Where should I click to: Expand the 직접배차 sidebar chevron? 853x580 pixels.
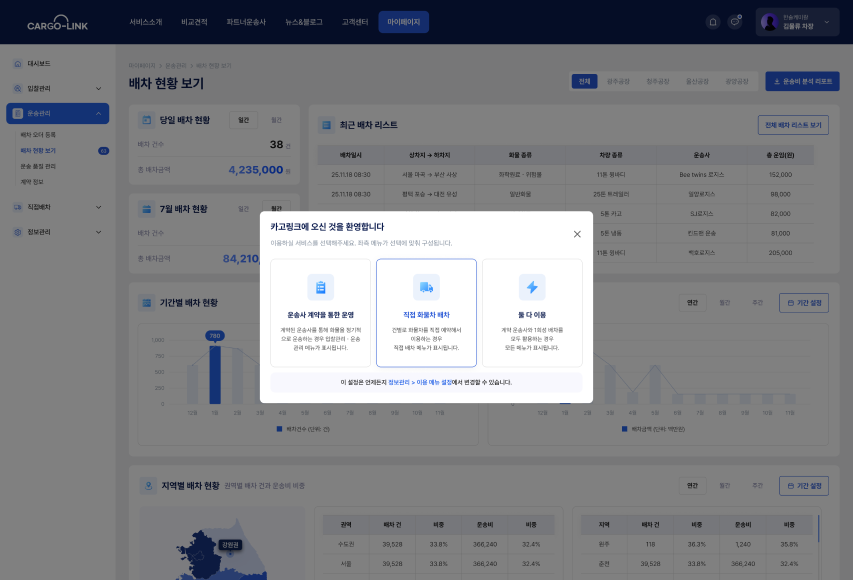pos(98,207)
